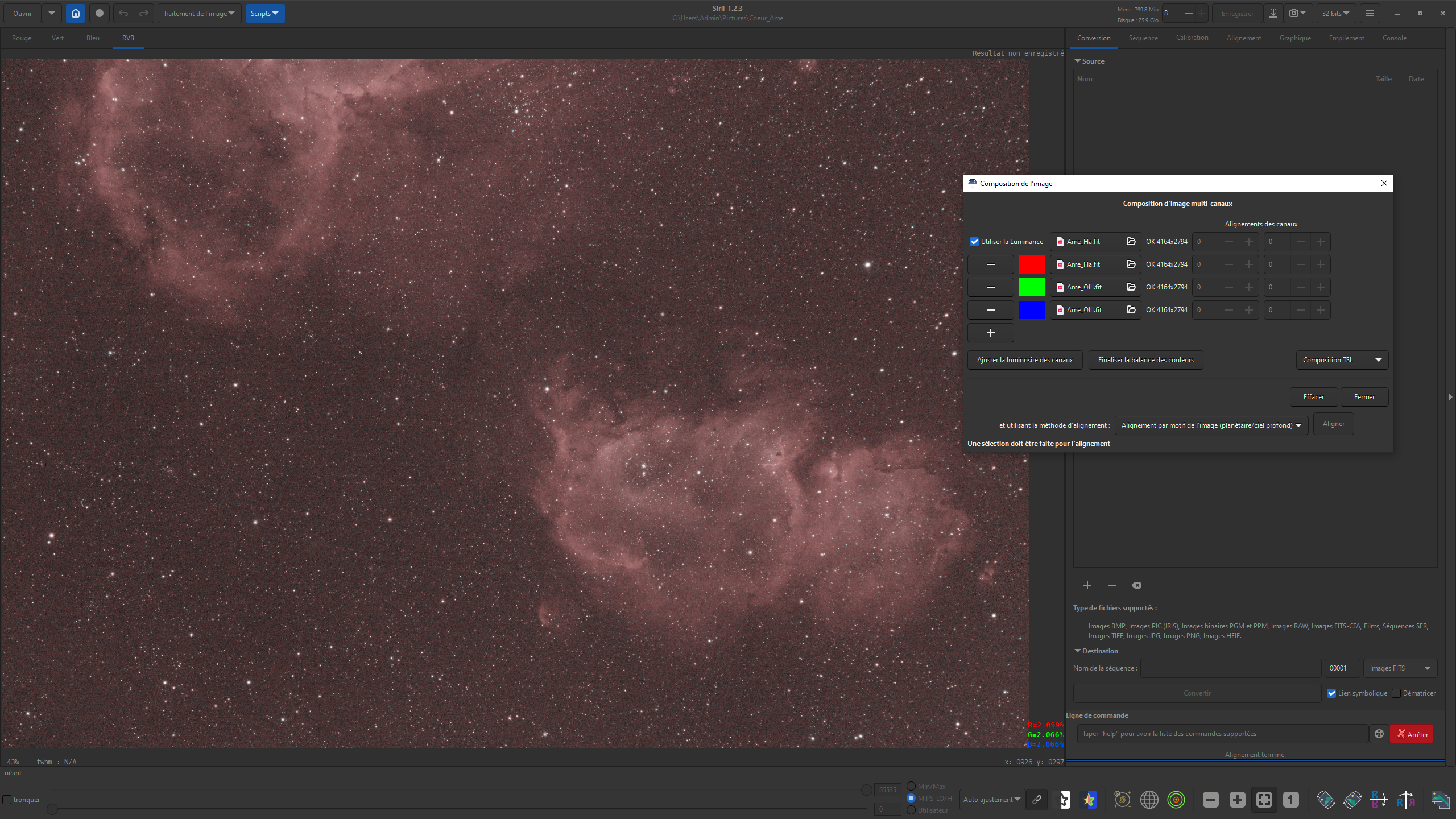Uncheck Utiliser la Luminance checkbox

[x=974, y=242]
